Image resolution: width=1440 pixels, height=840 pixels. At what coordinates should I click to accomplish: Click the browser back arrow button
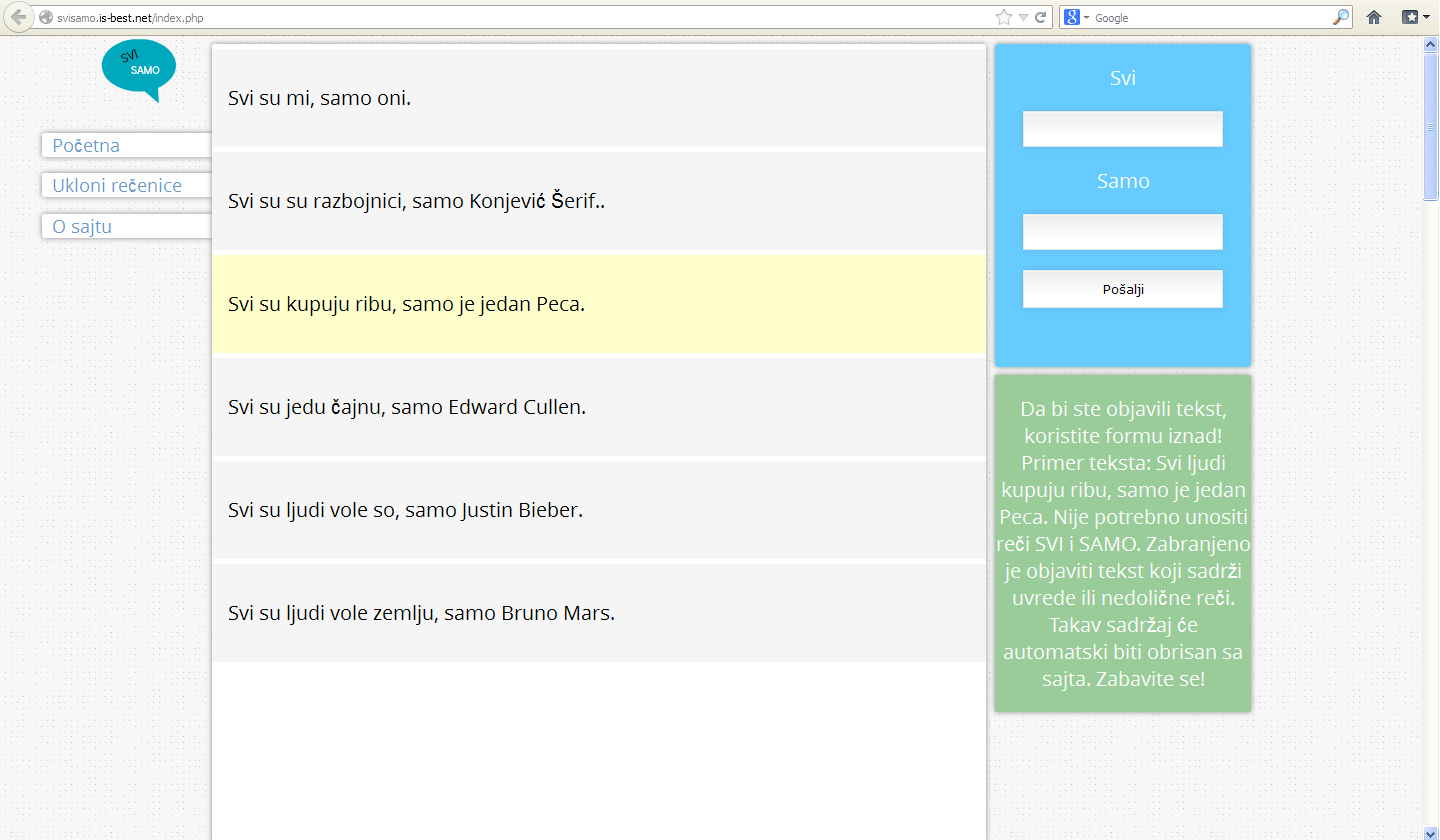[x=18, y=17]
